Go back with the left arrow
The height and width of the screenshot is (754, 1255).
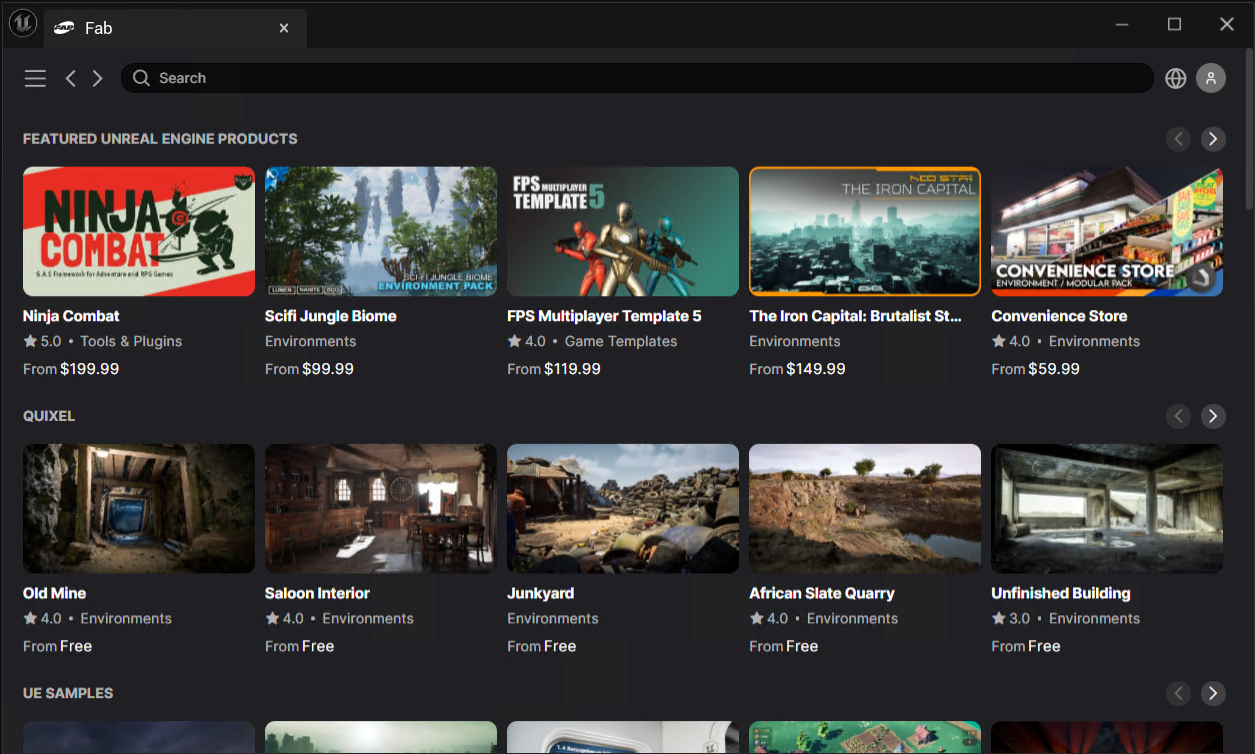pos(71,78)
